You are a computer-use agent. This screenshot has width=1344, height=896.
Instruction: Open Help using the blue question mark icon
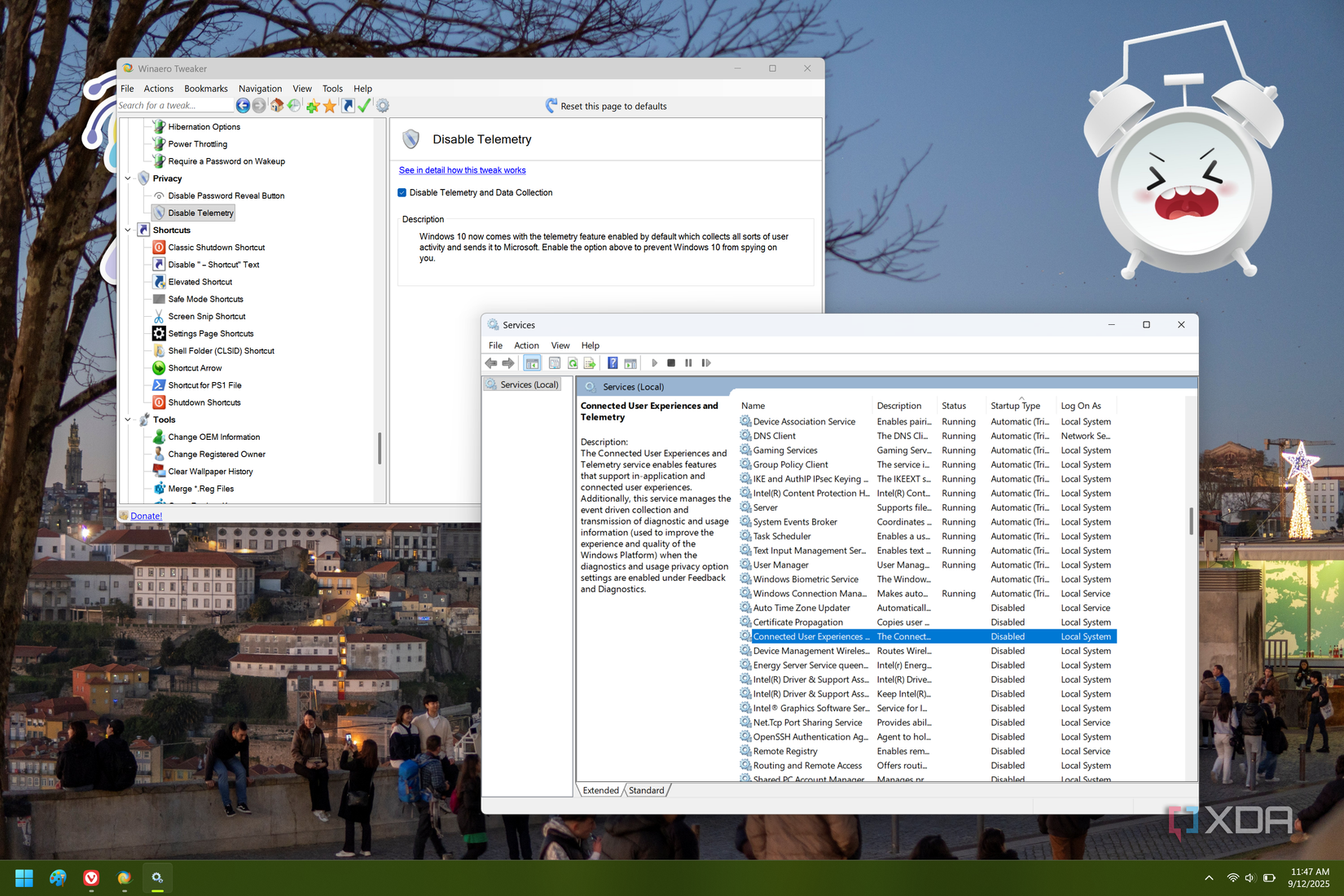pos(613,363)
